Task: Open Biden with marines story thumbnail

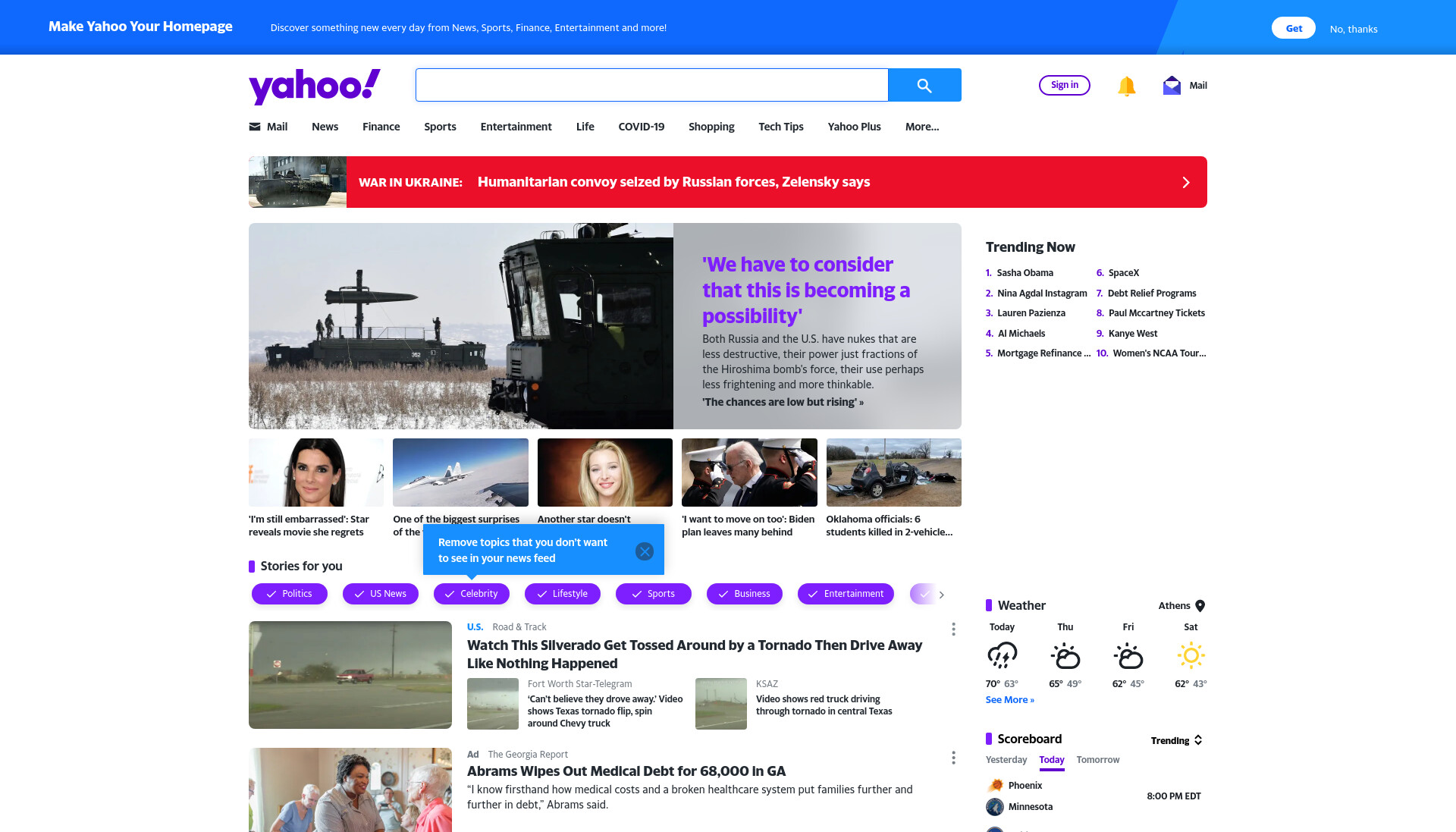Action: [x=749, y=473]
